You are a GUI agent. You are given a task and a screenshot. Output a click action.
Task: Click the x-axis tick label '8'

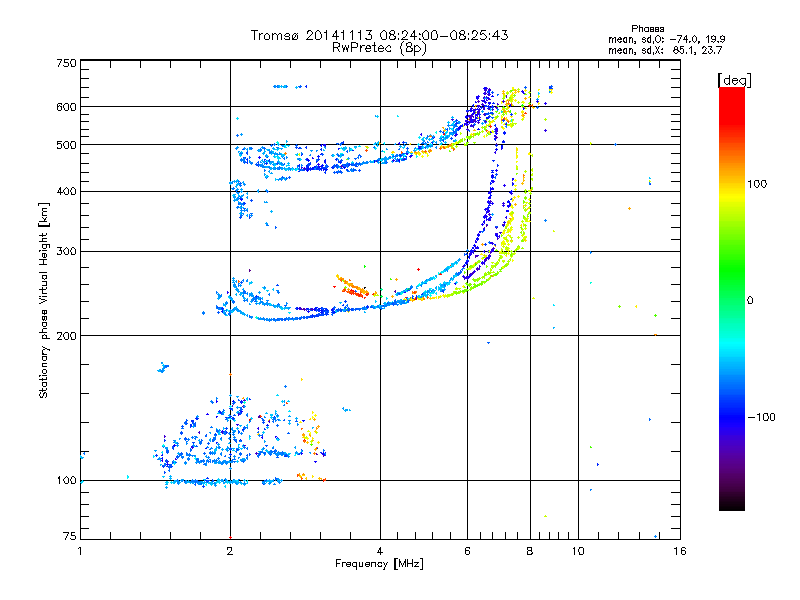point(530,551)
